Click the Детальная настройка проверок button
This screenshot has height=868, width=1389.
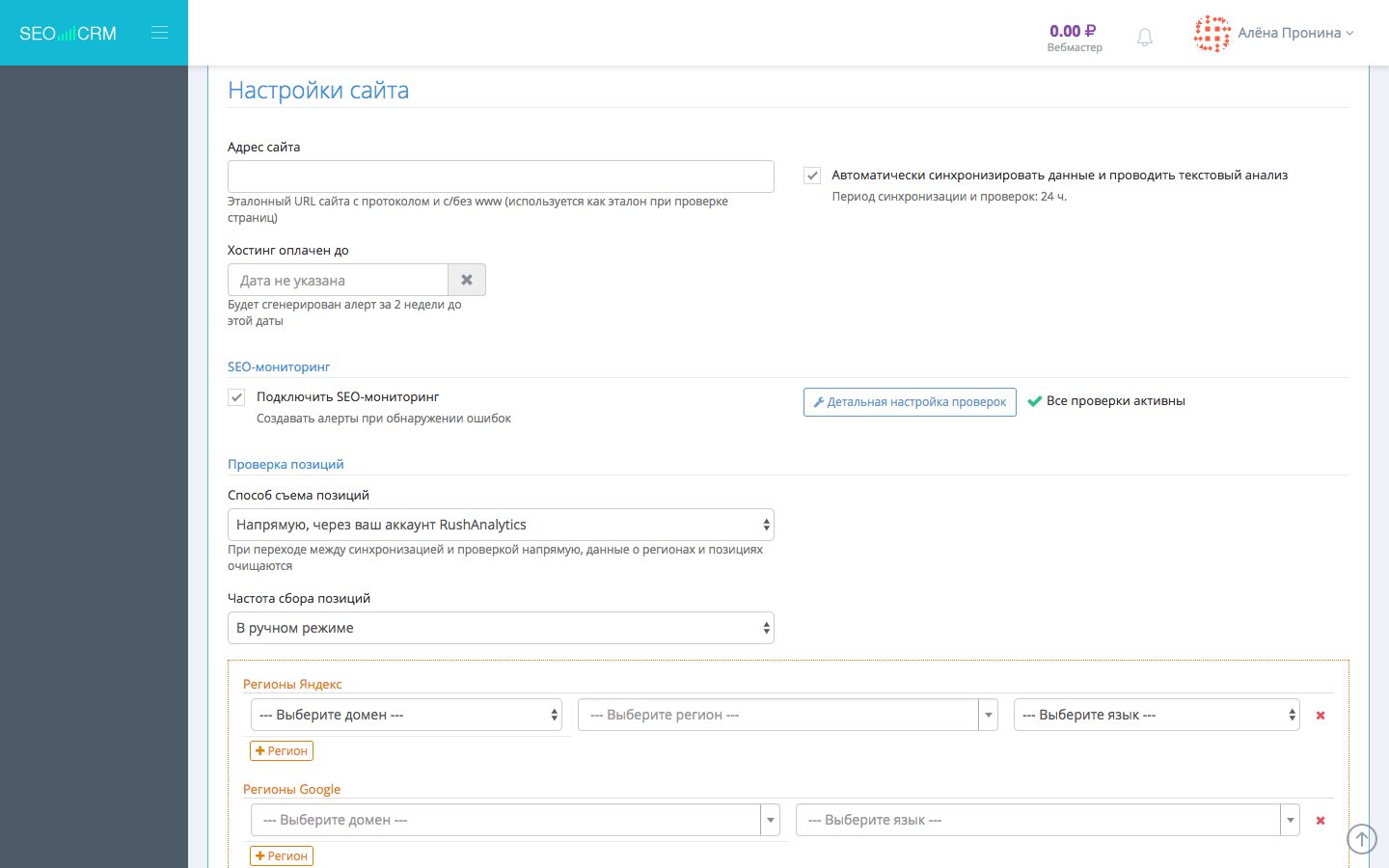(910, 401)
